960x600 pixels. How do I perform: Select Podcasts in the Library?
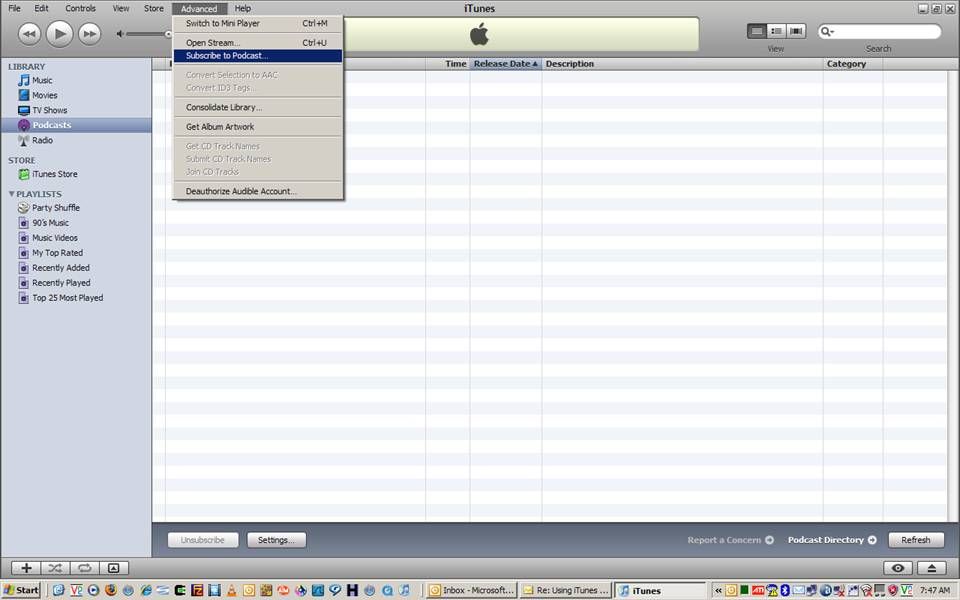(76, 125)
